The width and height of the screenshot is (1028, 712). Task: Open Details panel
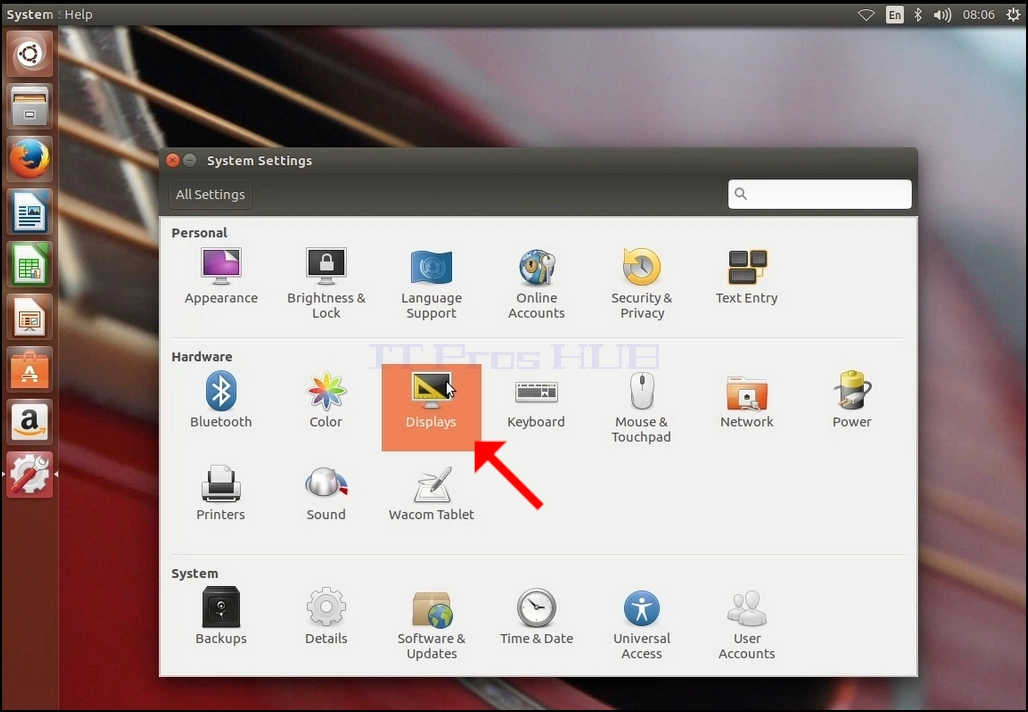pyautogui.click(x=326, y=616)
